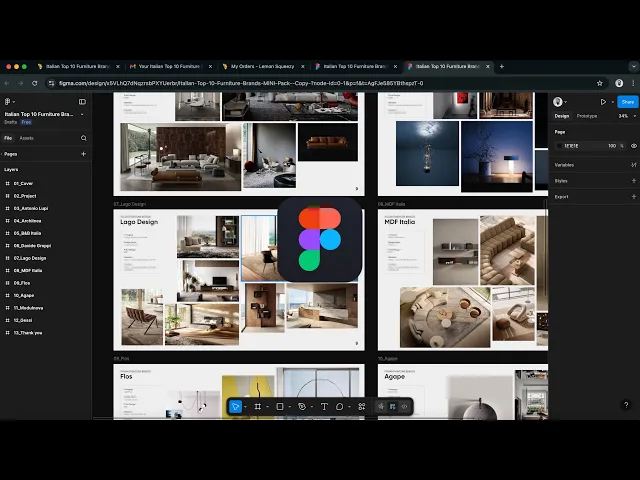This screenshot has width=640, height=480.
Task: Select the 11_Modulnova layer
Action: tap(28, 308)
